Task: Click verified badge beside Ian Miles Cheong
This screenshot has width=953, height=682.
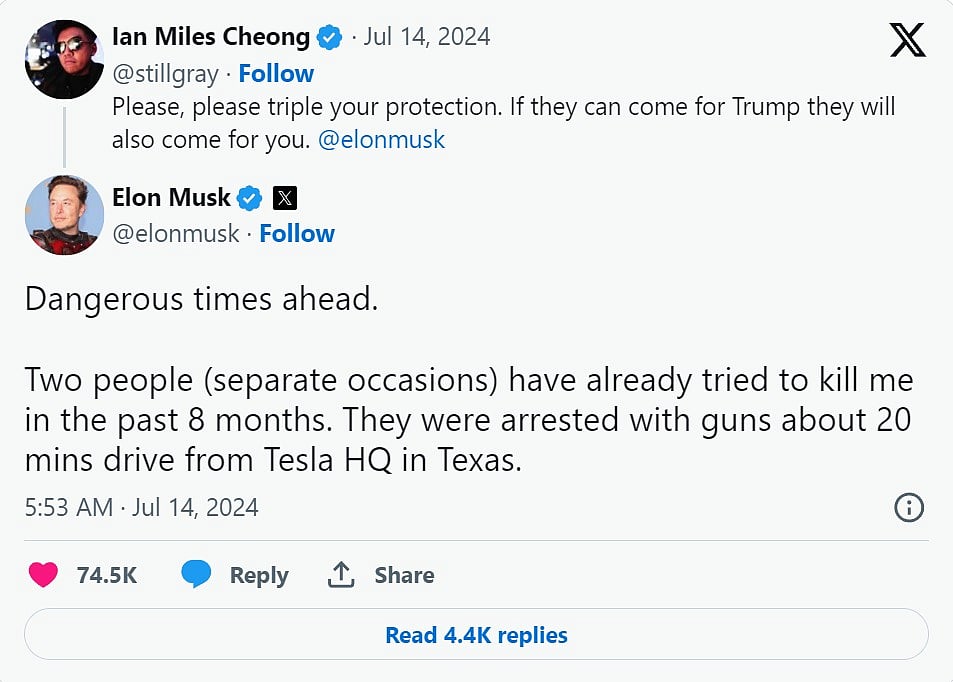Action: 329,38
